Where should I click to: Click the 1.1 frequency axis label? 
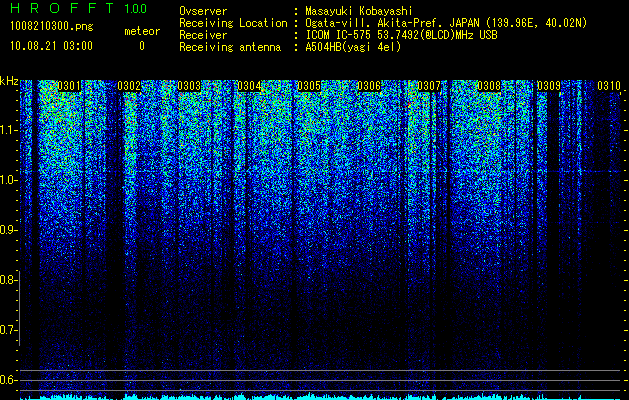[x=8, y=130]
